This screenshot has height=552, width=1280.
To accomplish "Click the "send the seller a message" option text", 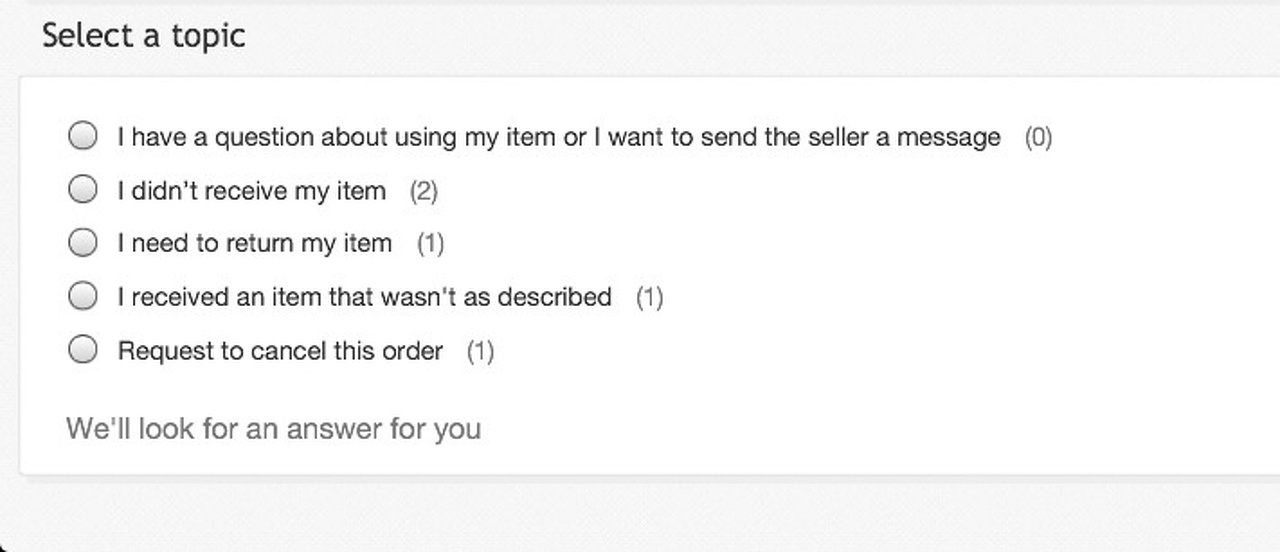I will click(558, 137).
